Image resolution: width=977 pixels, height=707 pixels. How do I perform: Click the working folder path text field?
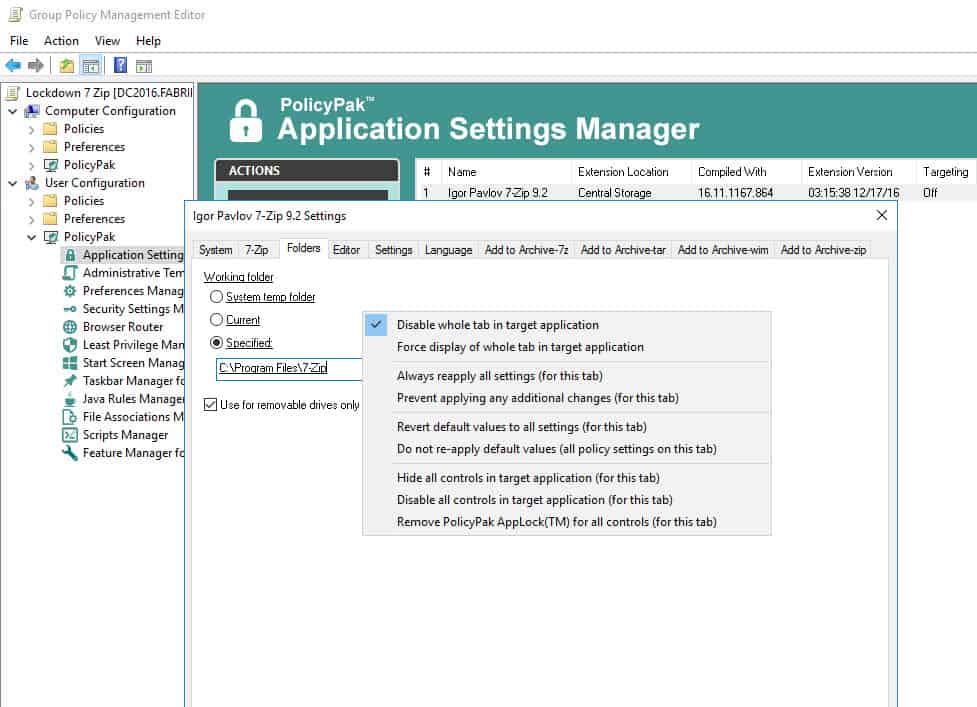(x=289, y=368)
